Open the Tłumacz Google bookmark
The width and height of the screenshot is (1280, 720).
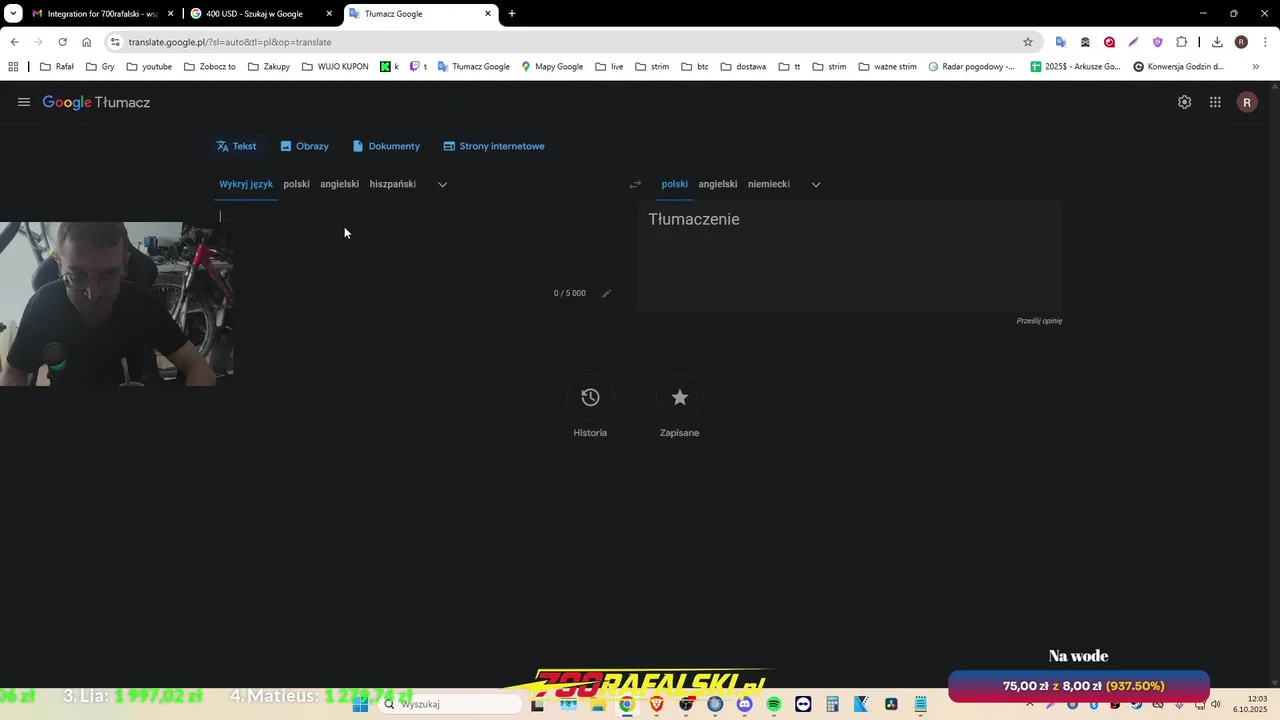[473, 67]
